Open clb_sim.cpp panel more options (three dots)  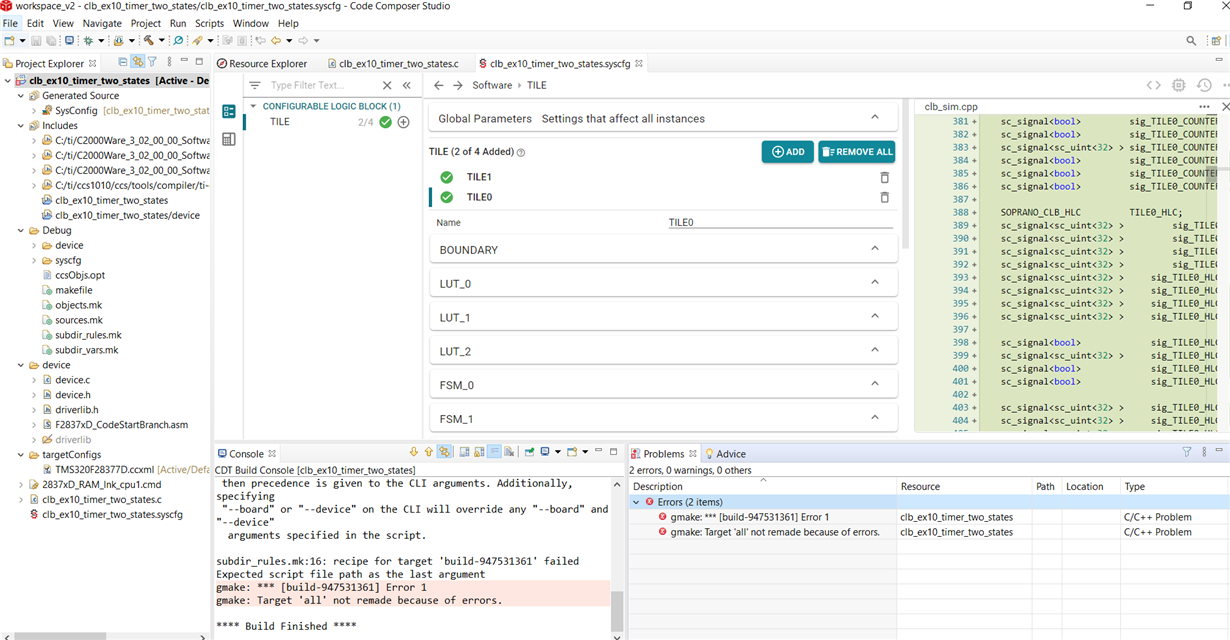(x=1205, y=106)
